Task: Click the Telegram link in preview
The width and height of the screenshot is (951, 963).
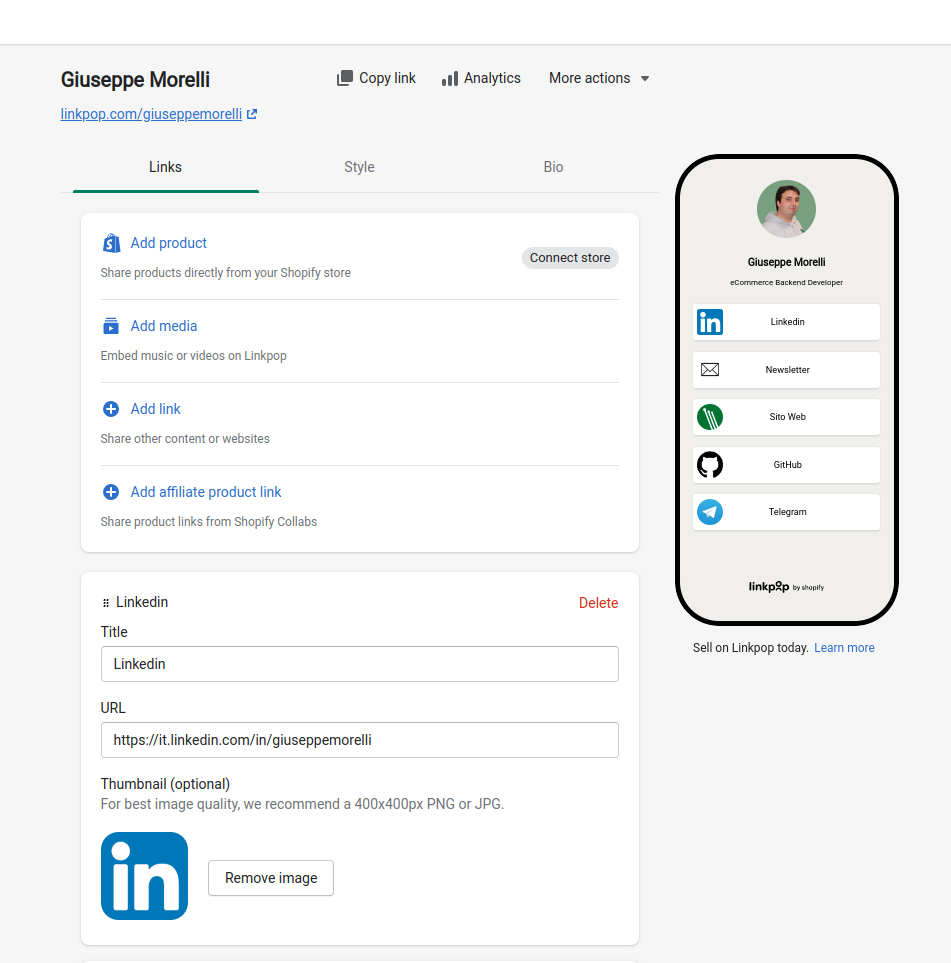Action: (x=786, y=512)
